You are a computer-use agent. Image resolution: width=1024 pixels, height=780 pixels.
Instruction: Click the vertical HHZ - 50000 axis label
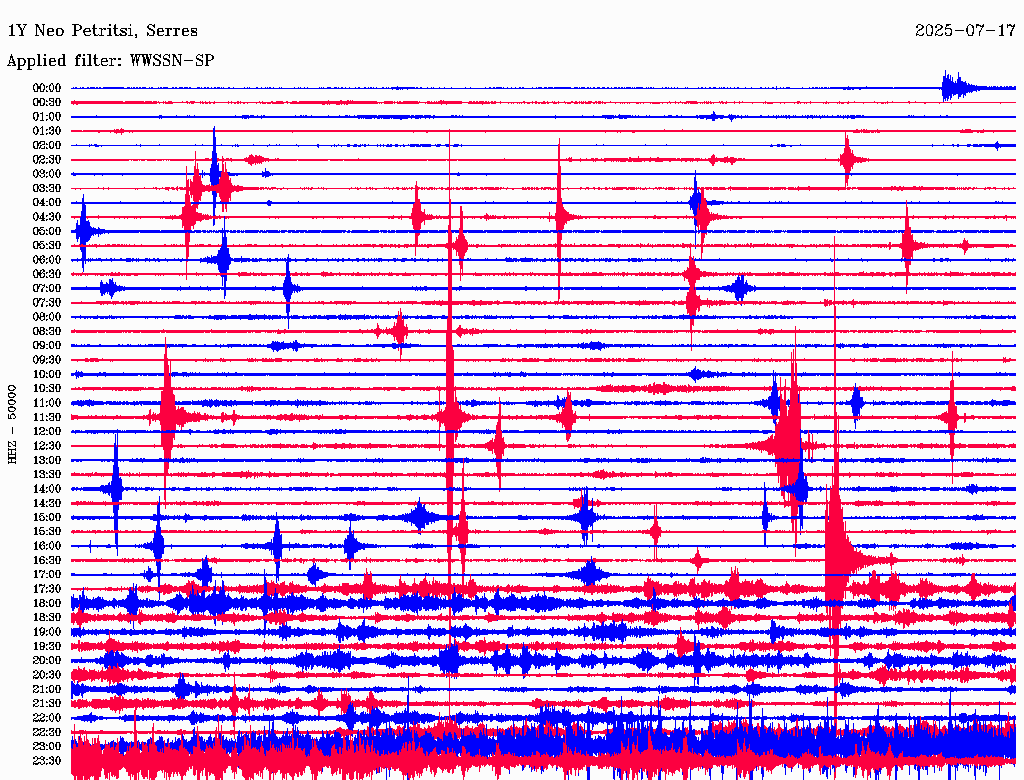(13, 423)
